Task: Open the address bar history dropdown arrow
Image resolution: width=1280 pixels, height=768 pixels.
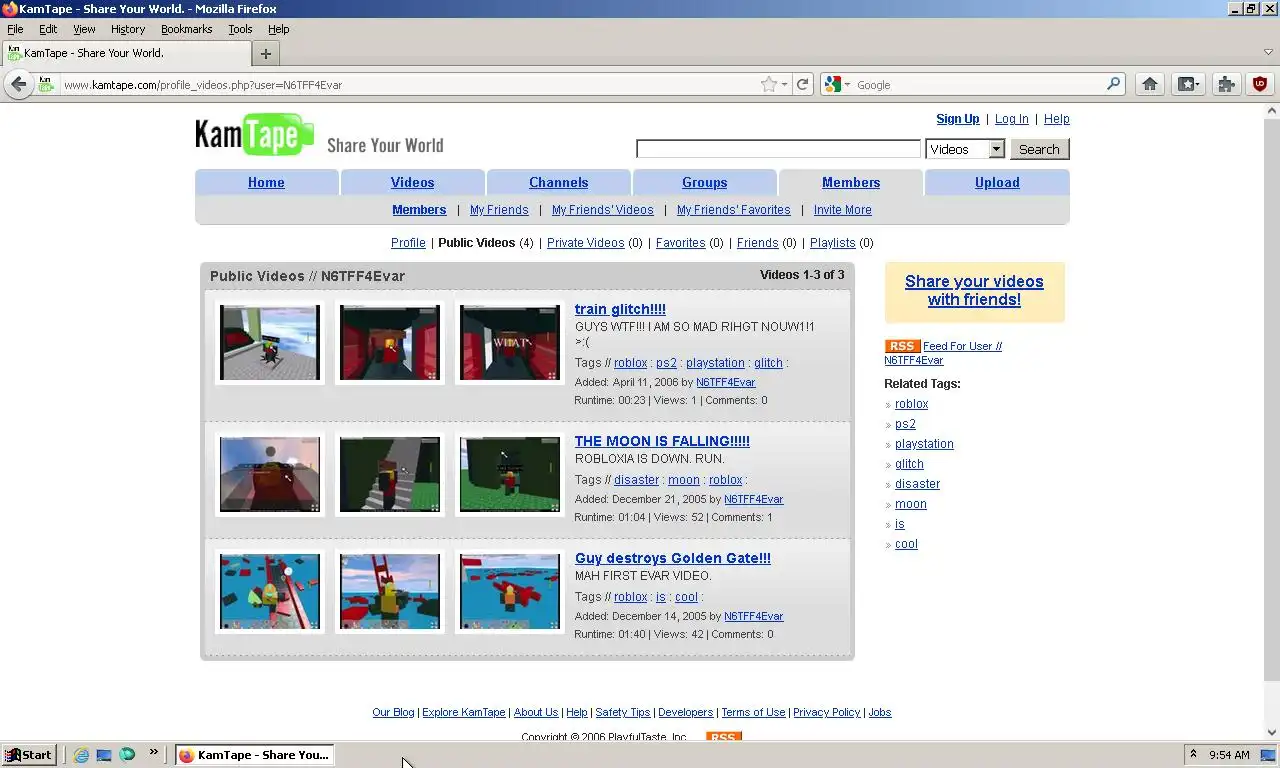Action: pyautogui.click(x=785, y=85)
